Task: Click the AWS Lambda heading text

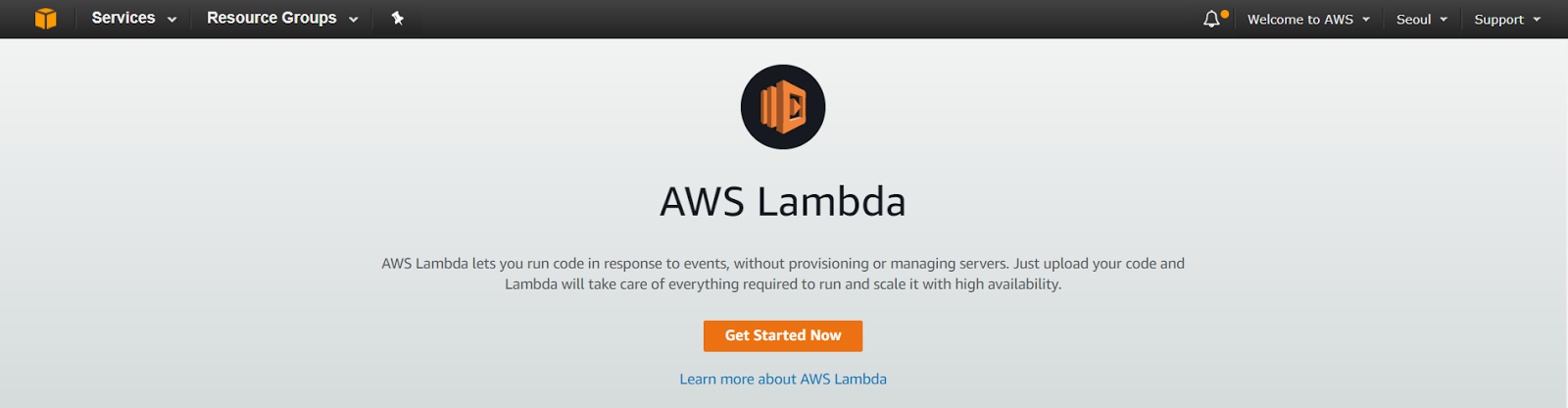Action: (783, 201)
